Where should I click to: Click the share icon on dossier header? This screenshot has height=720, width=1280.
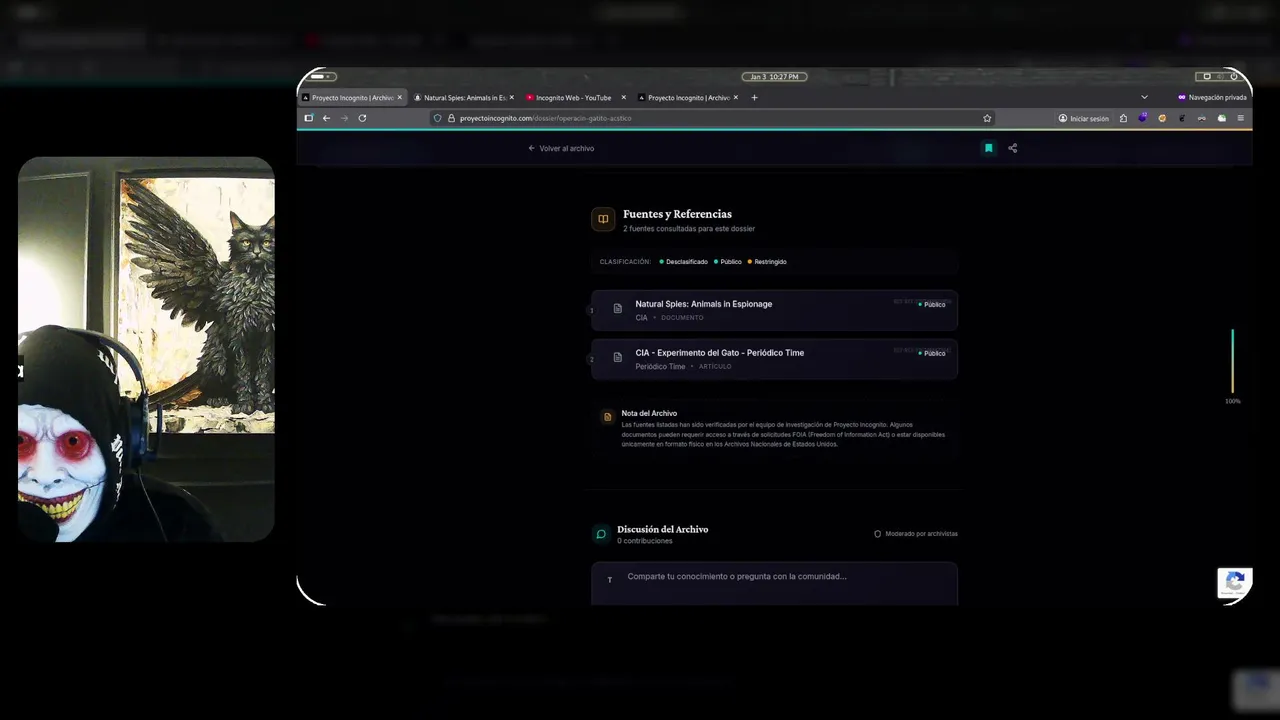point(1013,148)
